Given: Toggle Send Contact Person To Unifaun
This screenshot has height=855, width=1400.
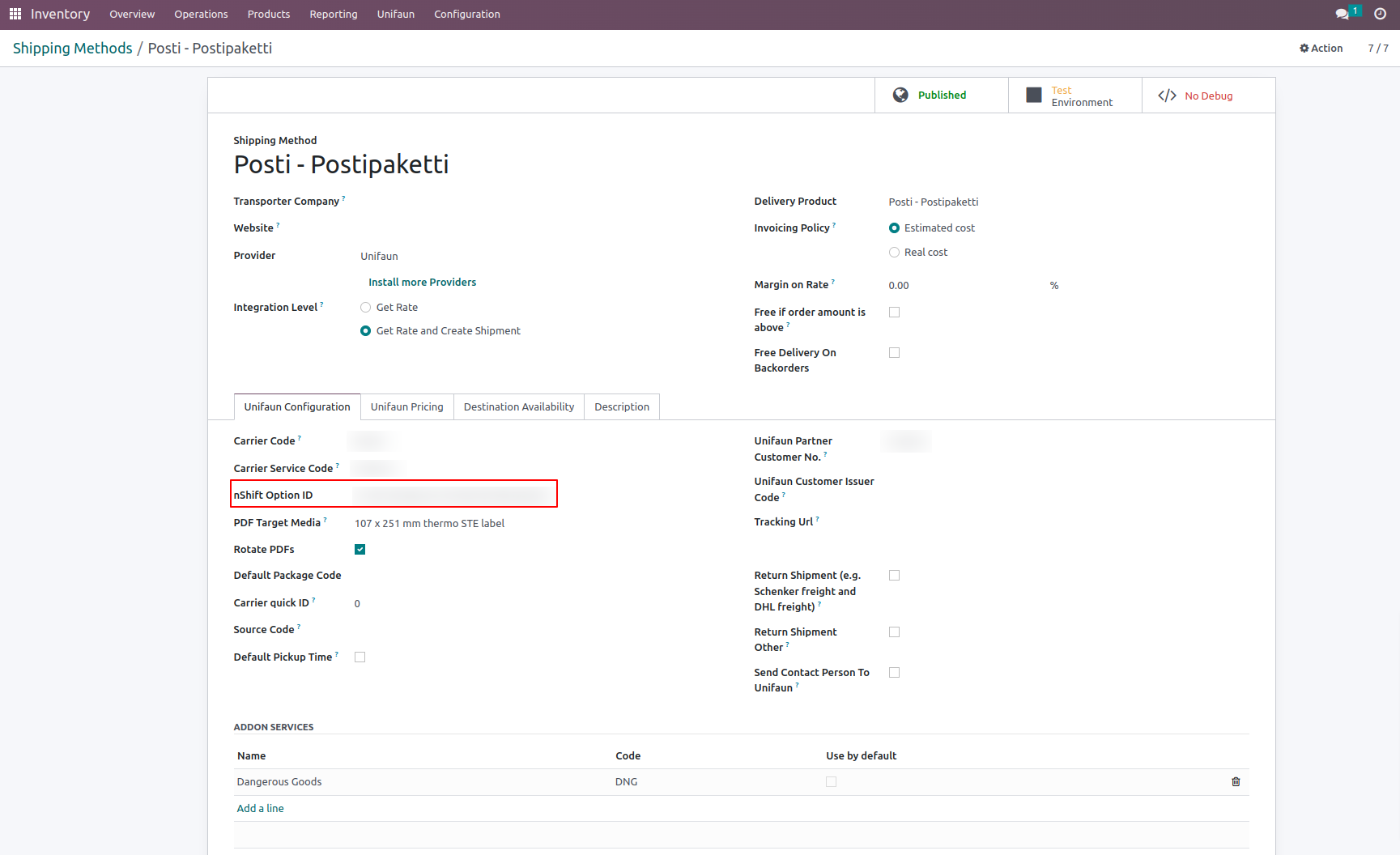Looking at the screenshot, I should coord(895,673).
